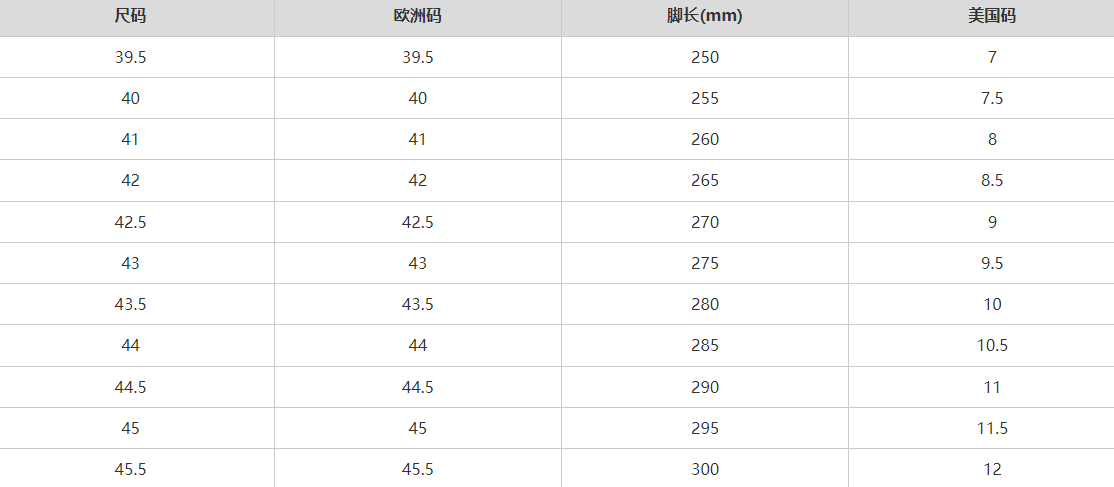Image resolution: width=1114 pixels, height=487 pixels.
Task: Select US size 10.5 cell
Action: tap(992, 345)
